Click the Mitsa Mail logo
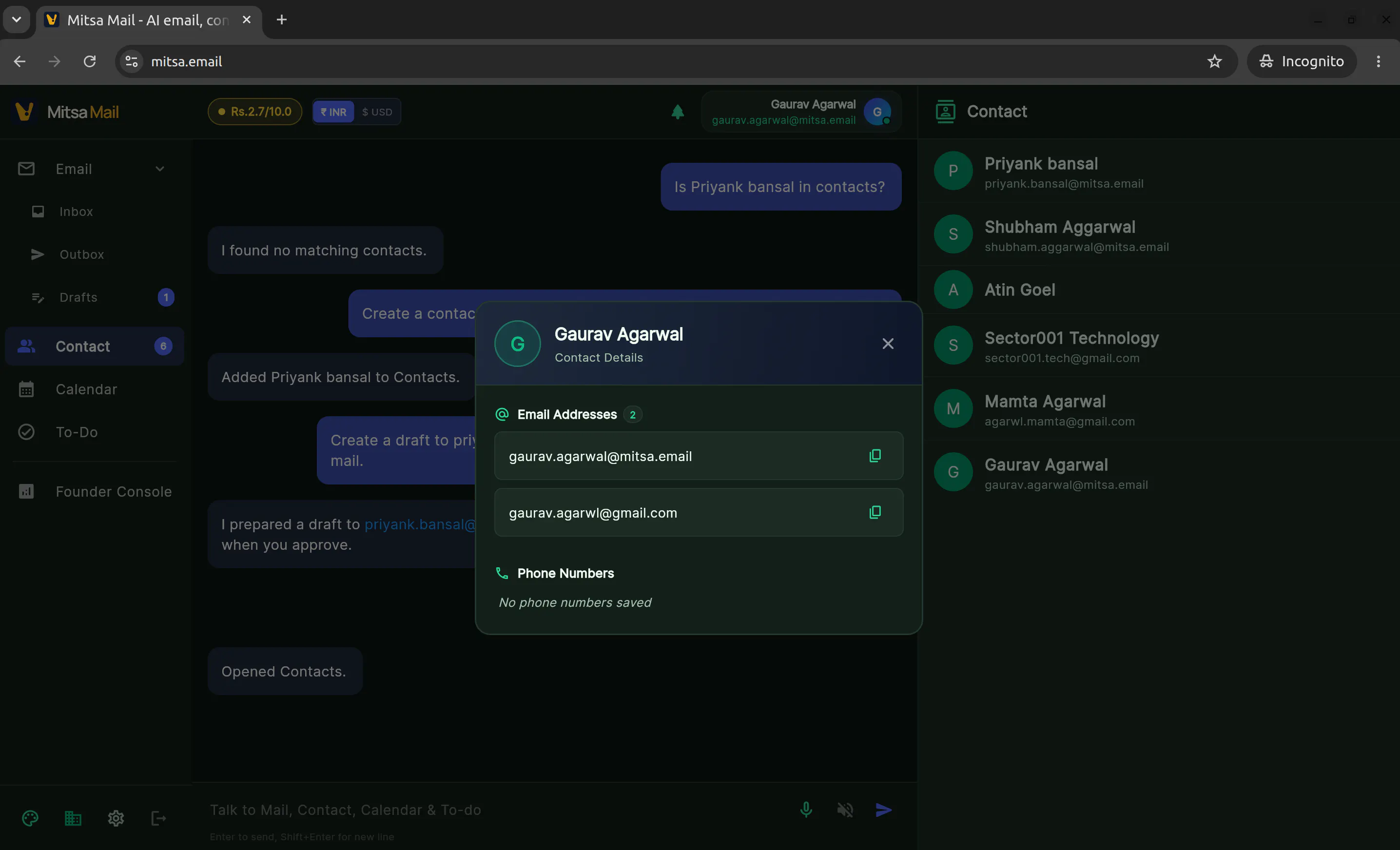Viewport: 1400px width, 850px height. [x=66, y=112]
